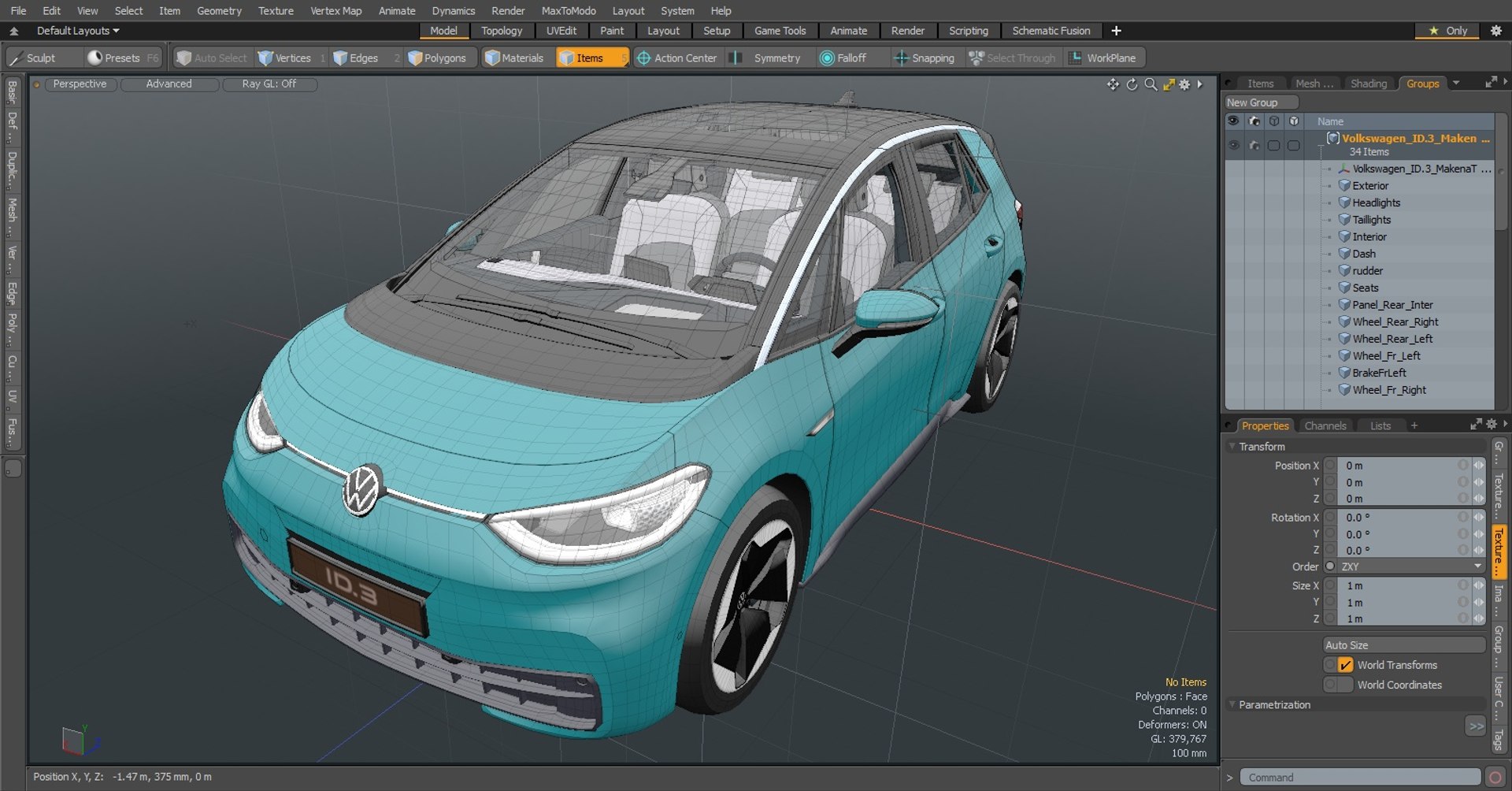Check first empty box of Volkswagen group
Screen dimensions: 1512x791
(x=1274, y=146)
